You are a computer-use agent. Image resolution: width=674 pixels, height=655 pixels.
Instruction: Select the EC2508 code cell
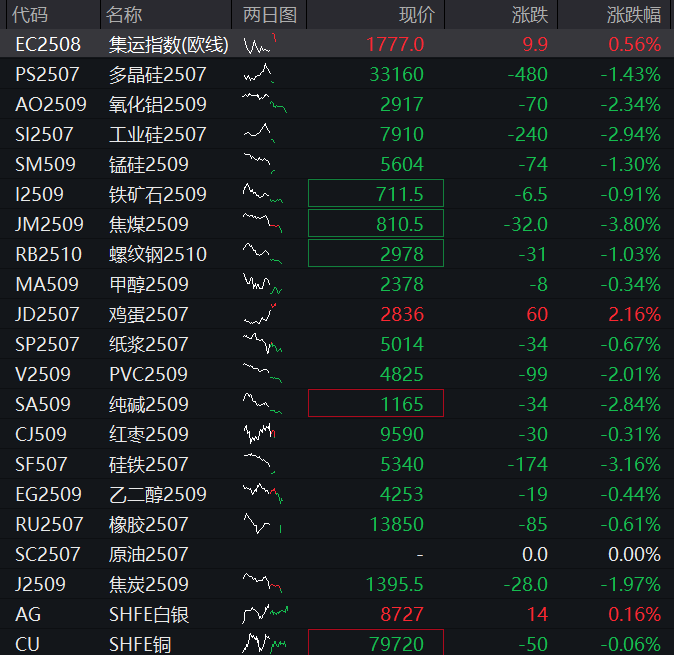coord(48,44)
